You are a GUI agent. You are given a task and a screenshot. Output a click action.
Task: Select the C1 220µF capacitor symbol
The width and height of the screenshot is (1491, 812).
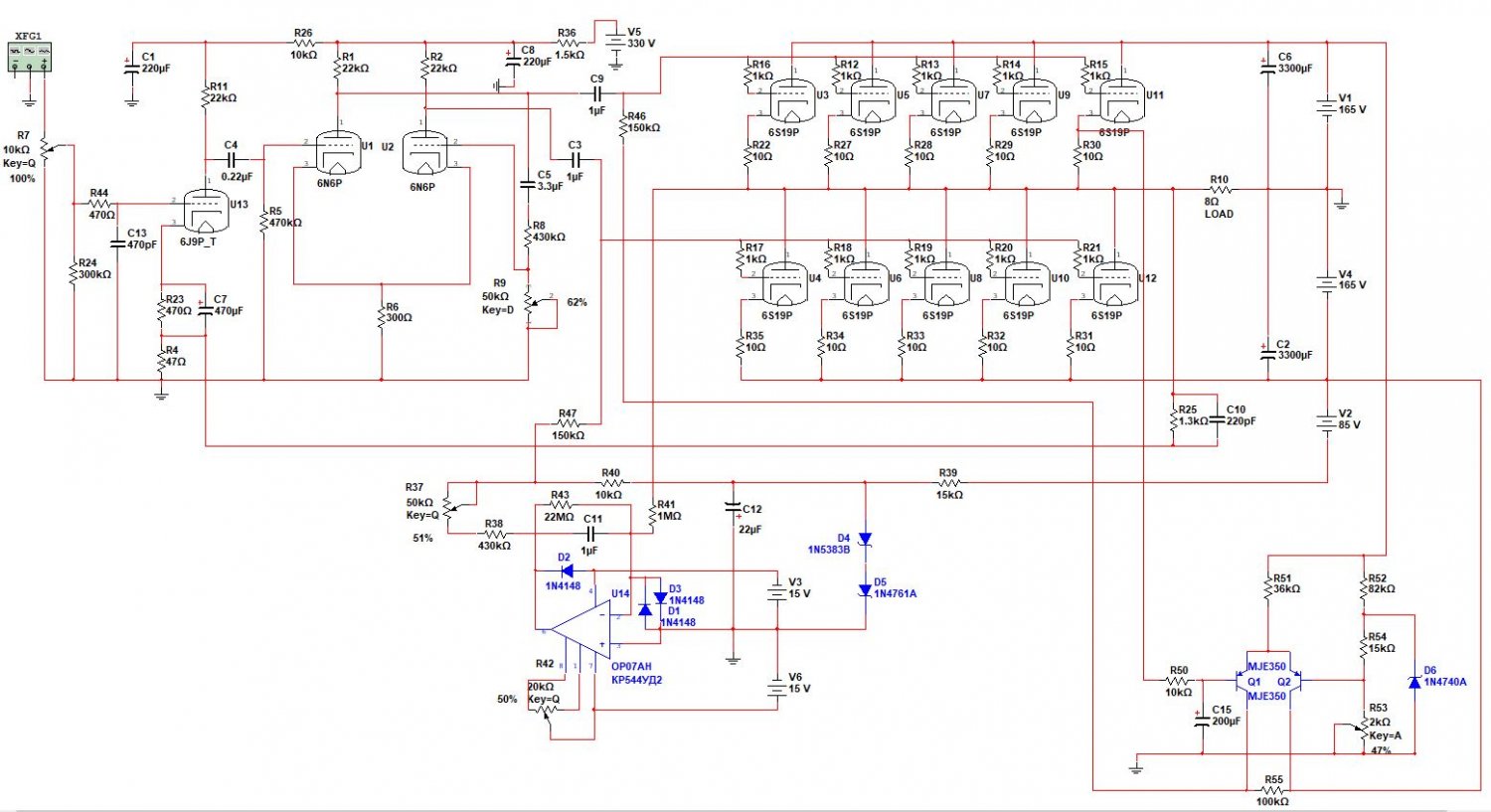tap(130, 68)
